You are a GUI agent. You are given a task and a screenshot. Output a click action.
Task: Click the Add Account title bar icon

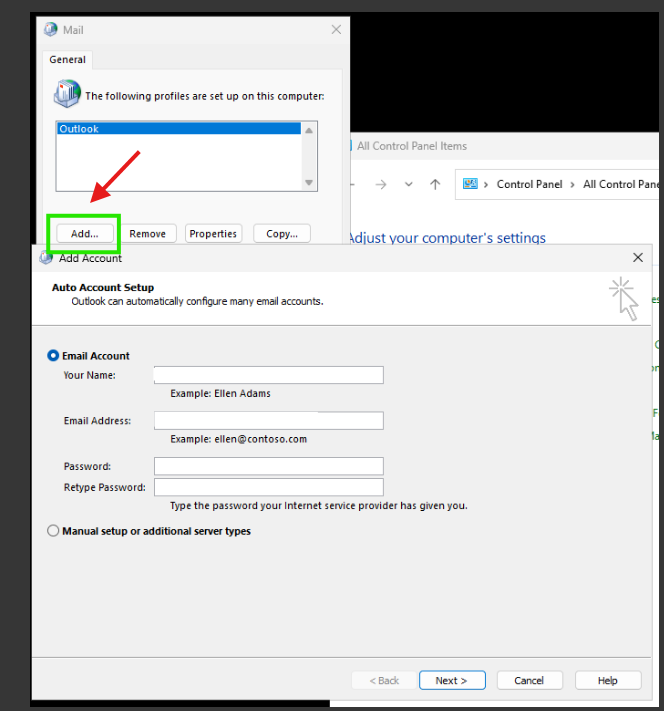[46, 257]
